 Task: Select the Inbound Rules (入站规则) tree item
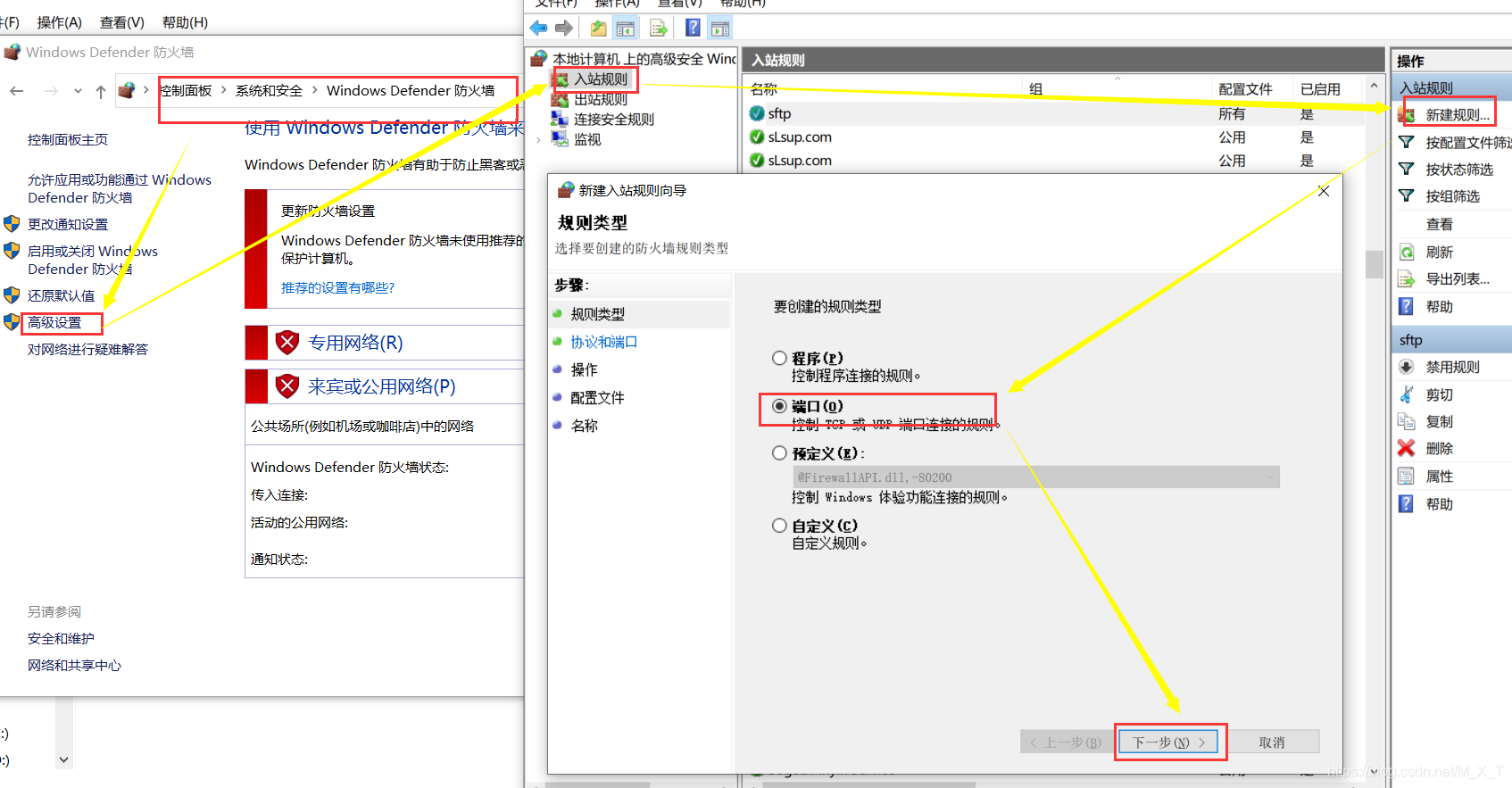coord(600,79)
